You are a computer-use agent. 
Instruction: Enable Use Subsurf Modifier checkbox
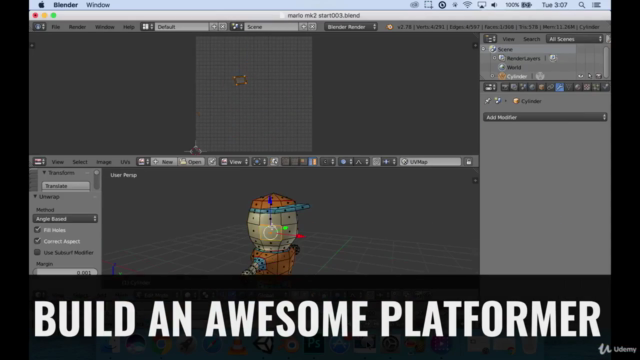[38, 252]
